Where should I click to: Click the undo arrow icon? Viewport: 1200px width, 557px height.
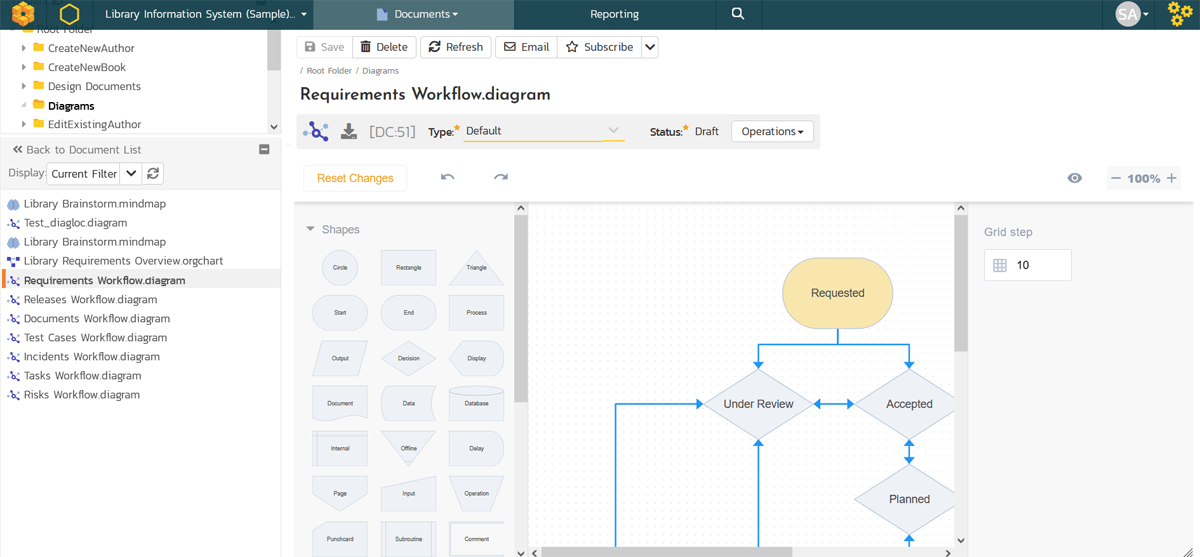[447, 178]
